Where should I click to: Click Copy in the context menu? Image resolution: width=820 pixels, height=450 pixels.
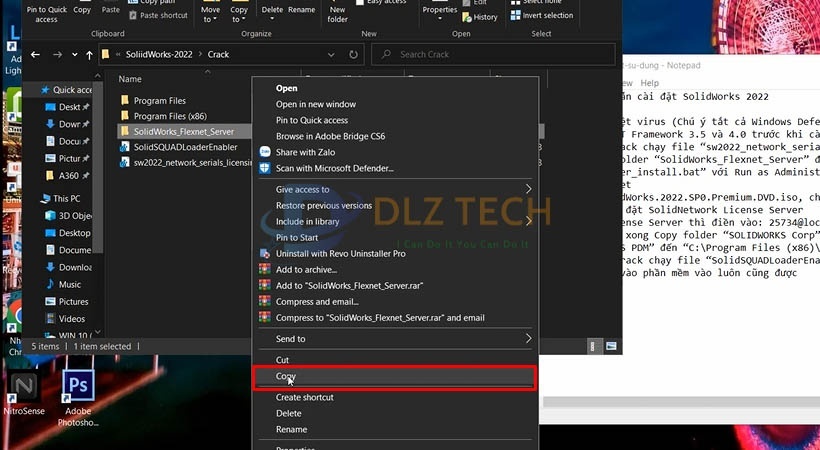395,376
